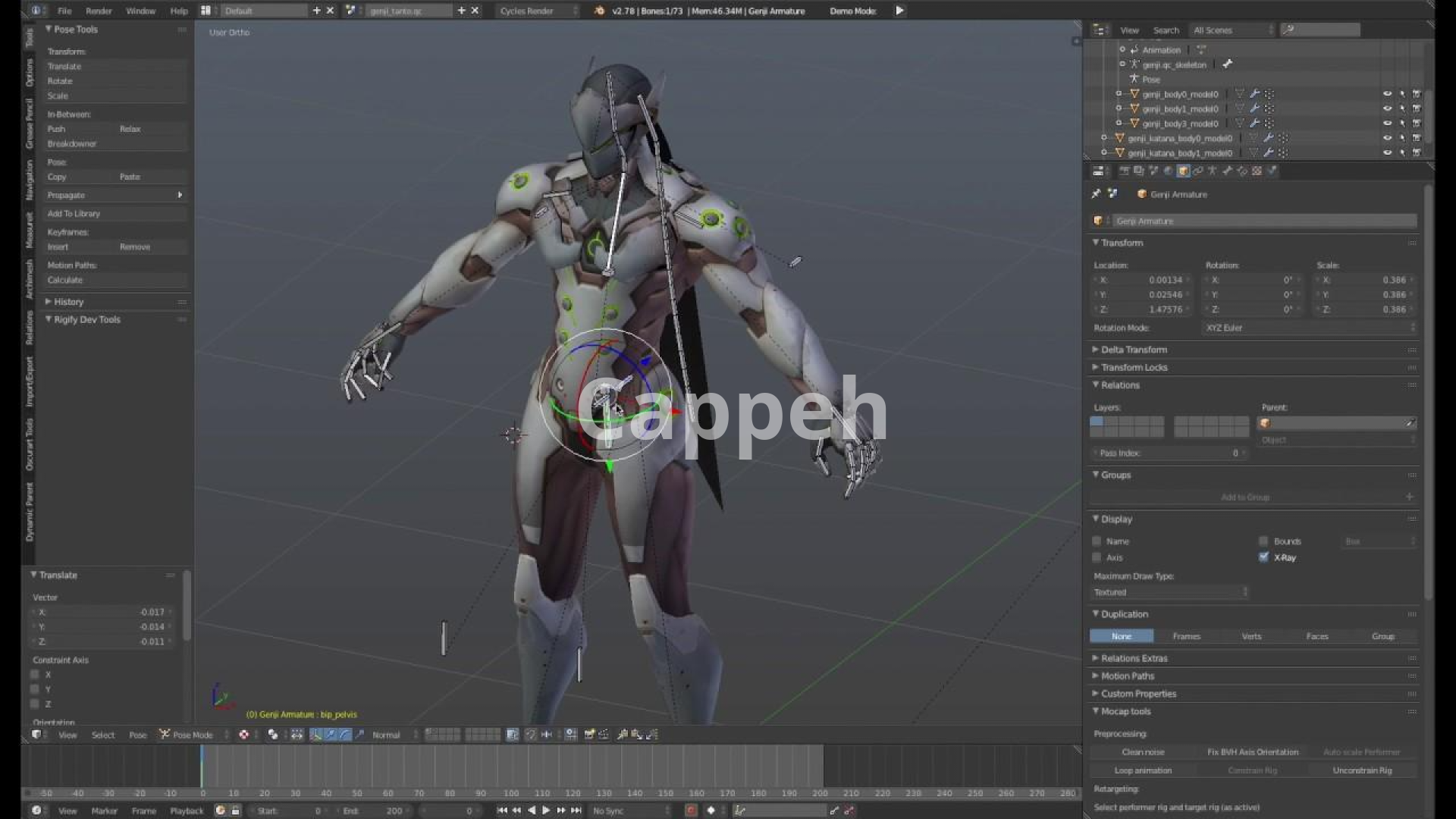
Task: Open the Render menu
Action: pyautogui.click(x=99, y=11)
